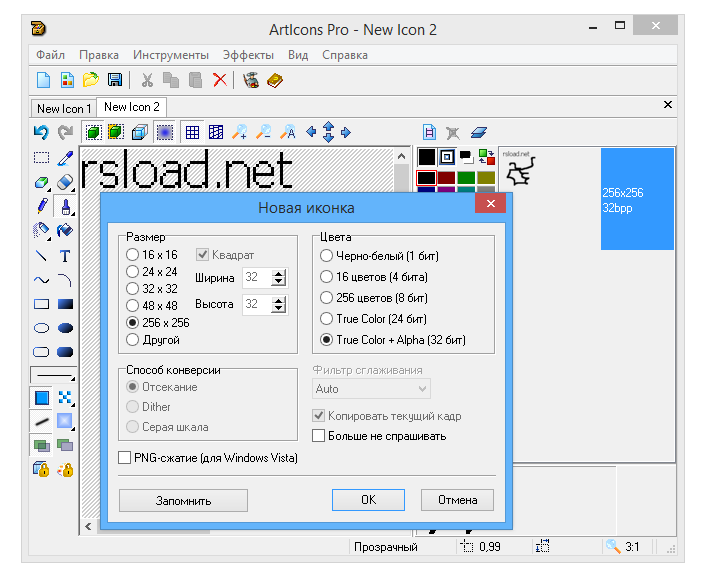
Task: Save with the floppy disk icon
Action: (115, 80)
